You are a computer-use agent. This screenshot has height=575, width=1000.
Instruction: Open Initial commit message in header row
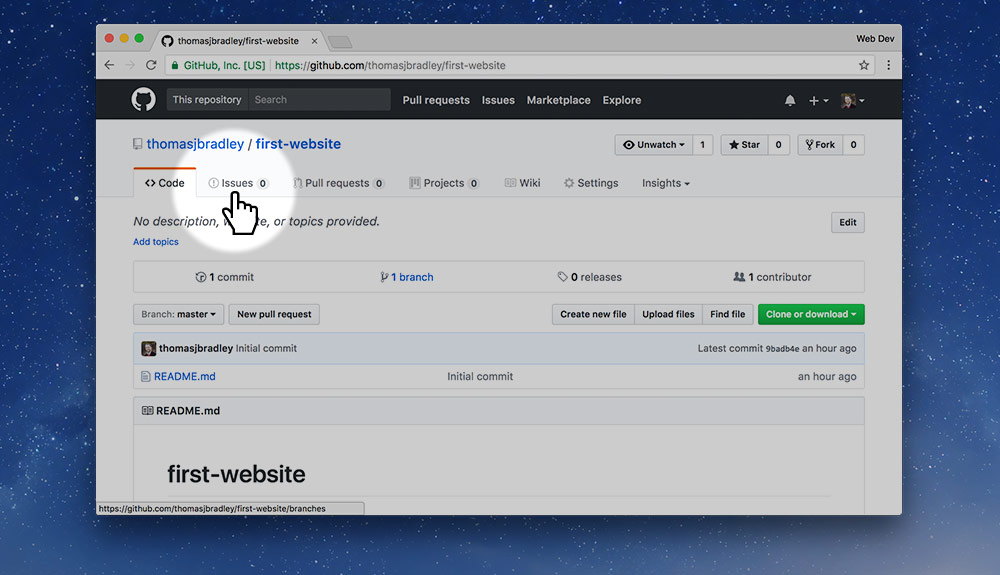[266, 348]
